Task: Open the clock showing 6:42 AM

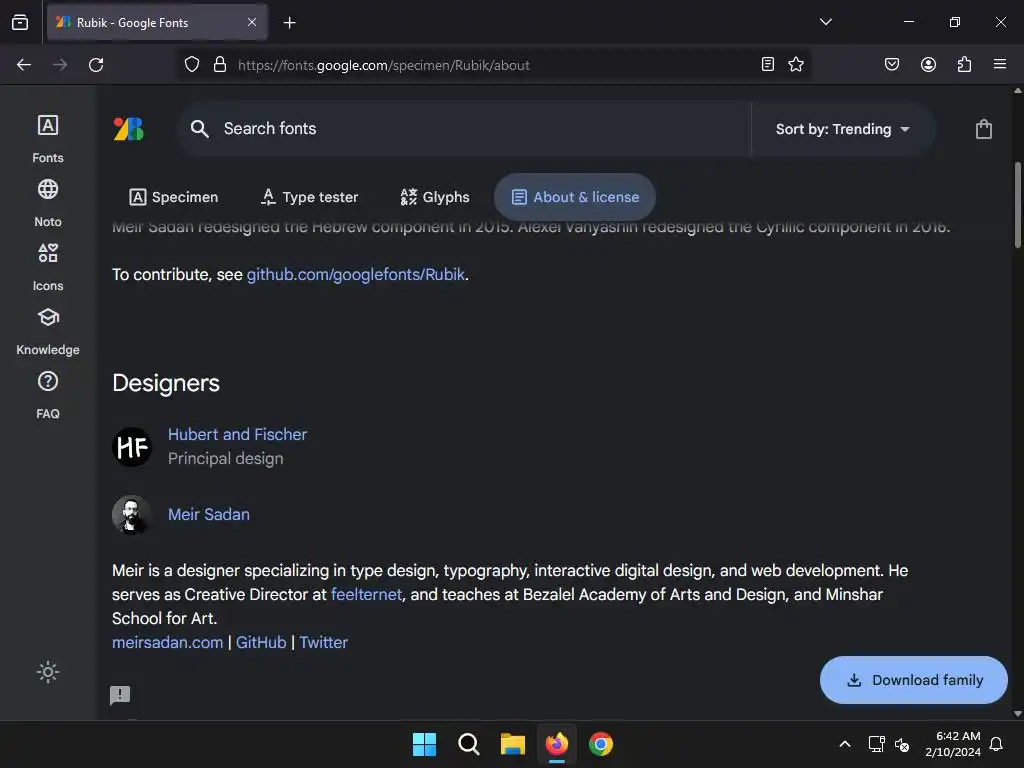Action: coord(953,744)
